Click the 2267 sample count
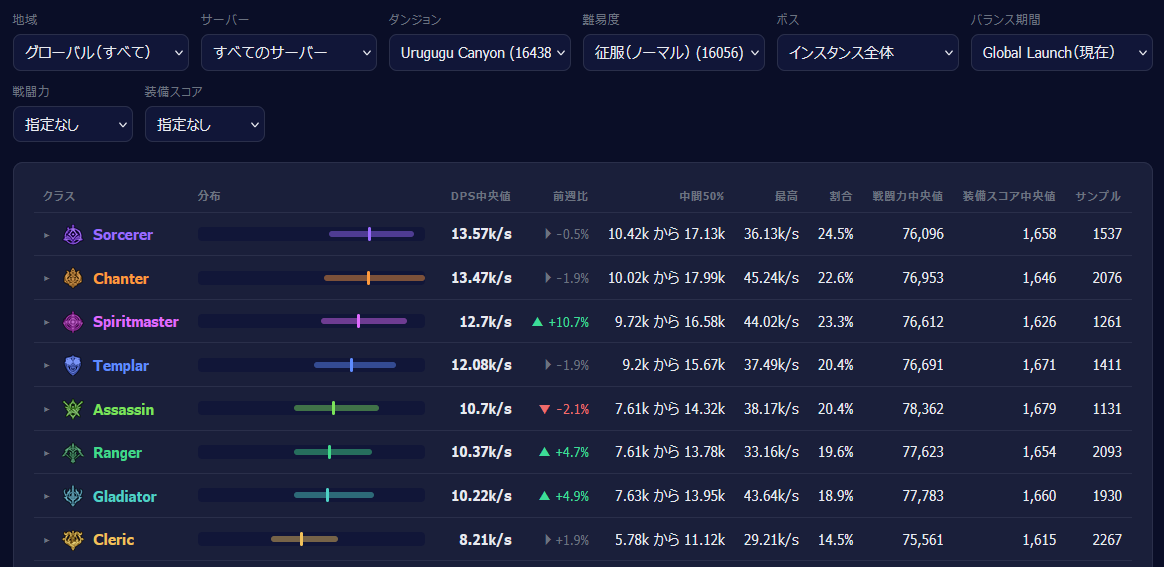 pos(1107,540)
